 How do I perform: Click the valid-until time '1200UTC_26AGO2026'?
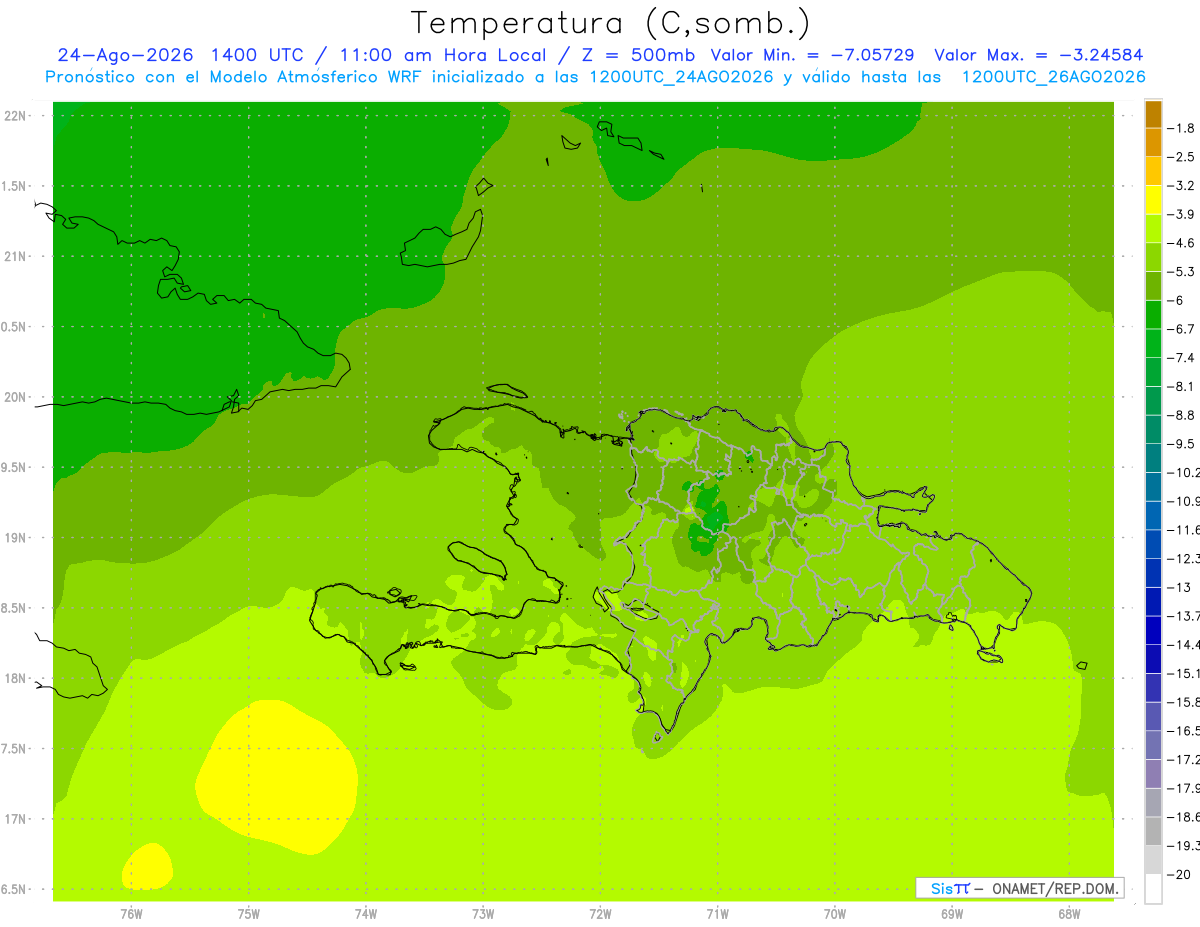[1053, 77]
